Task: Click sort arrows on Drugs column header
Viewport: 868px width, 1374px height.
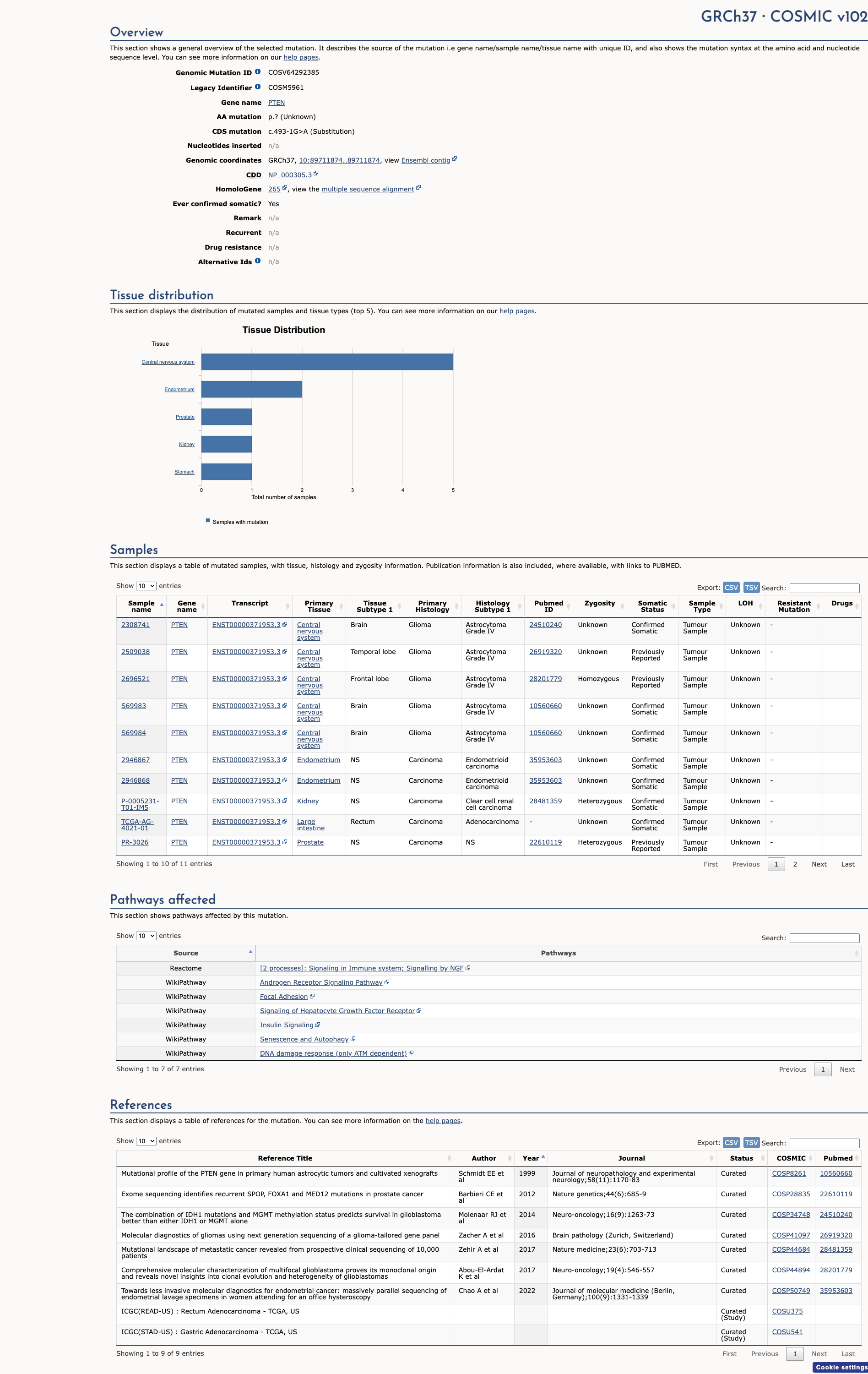Action: pyautogui.click(x=857, y=606)
